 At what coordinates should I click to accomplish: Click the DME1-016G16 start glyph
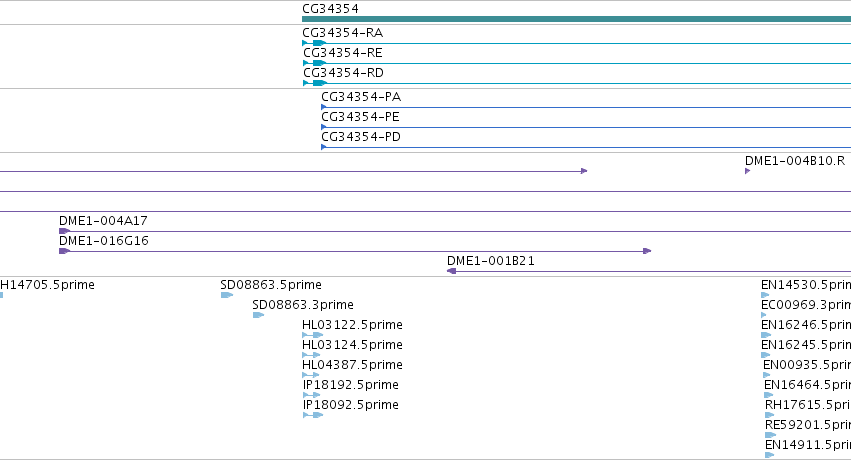[65, 252]
